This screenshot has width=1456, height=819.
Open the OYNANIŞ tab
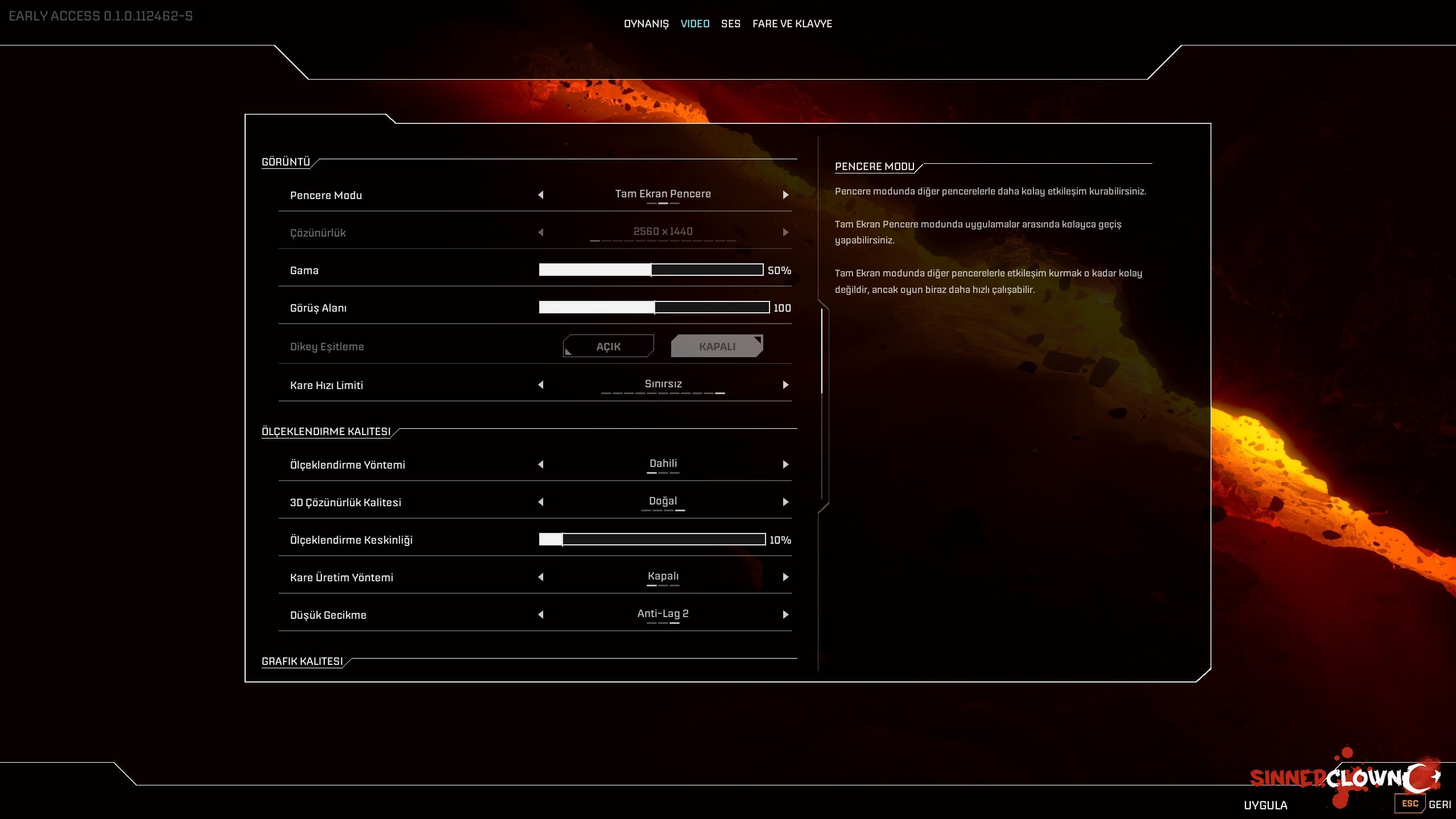[x=646, y=24]
